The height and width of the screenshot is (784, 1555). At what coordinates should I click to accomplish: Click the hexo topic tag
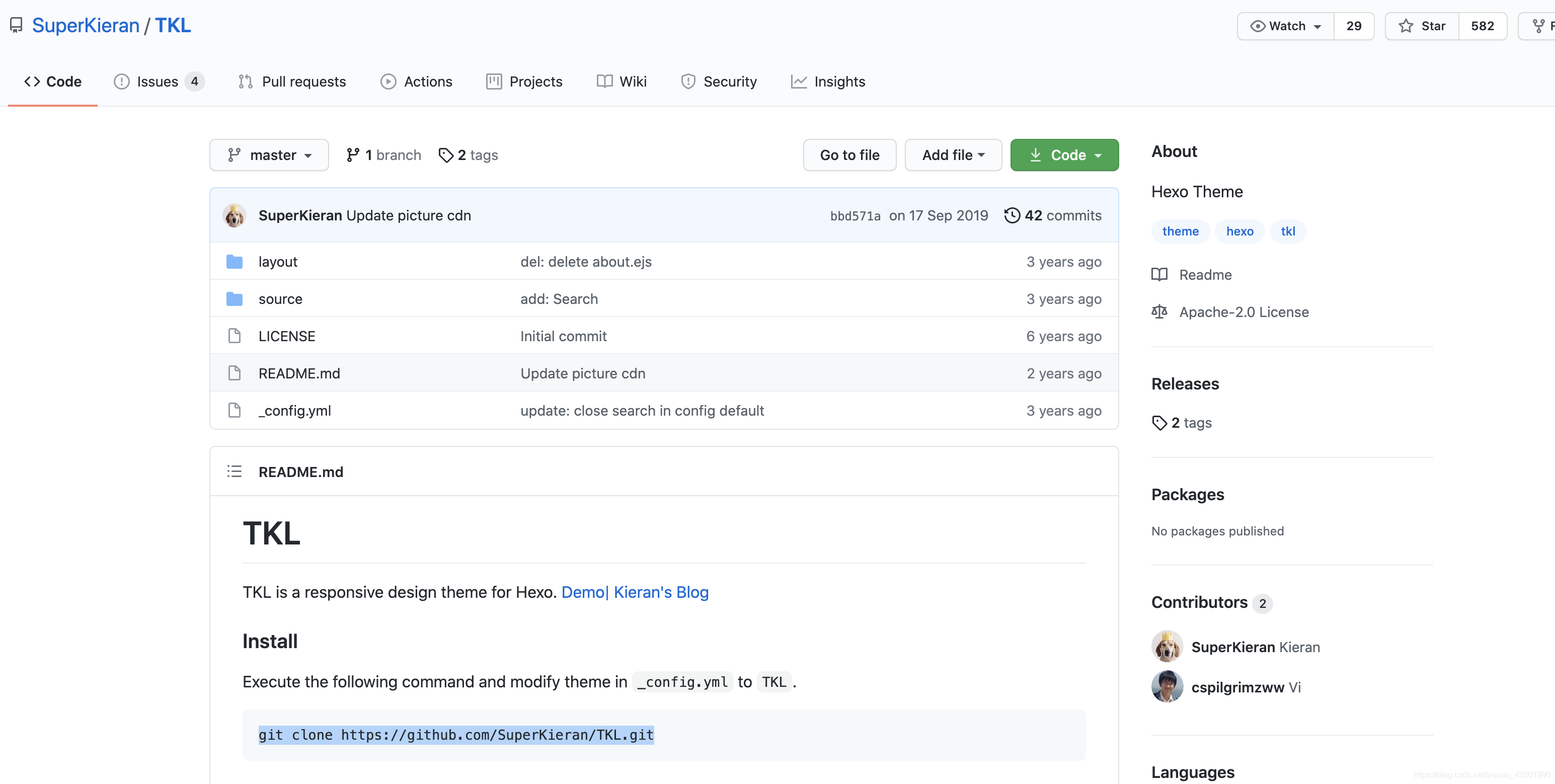click(1239, 231)
